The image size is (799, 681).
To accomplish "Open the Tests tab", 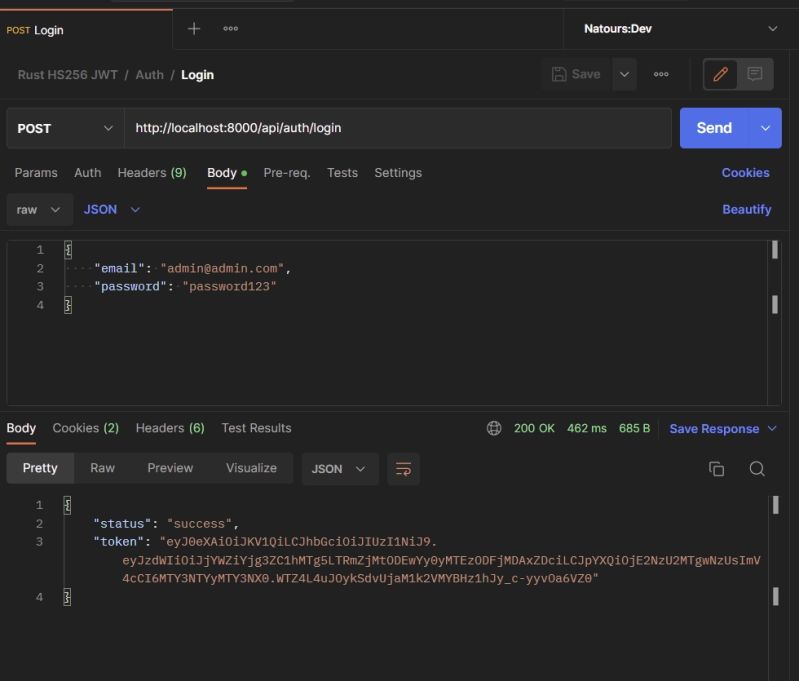I will [342, 173].
